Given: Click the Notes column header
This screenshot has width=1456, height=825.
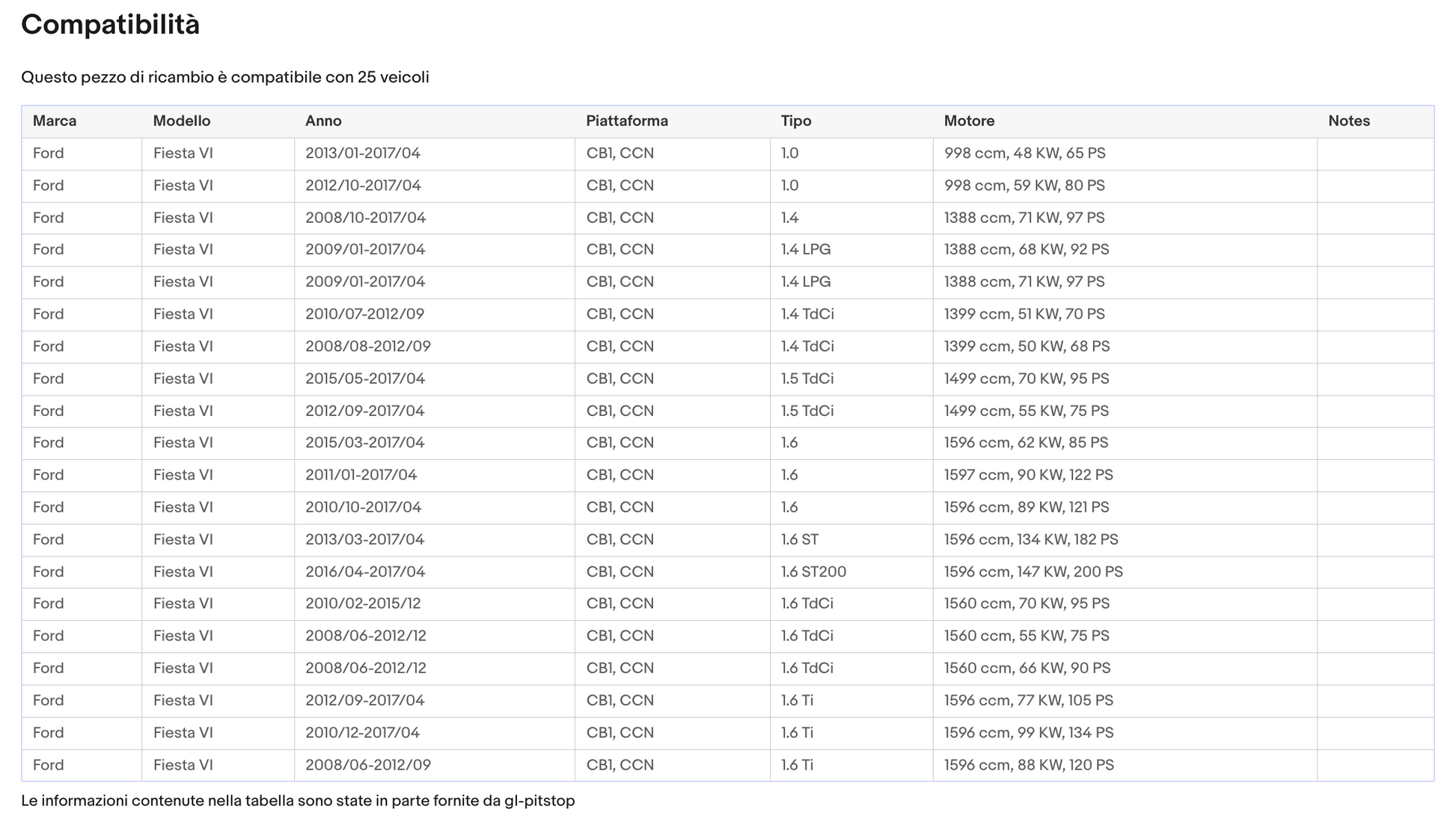Looking at the screenshot, I should coord(1349,121).
